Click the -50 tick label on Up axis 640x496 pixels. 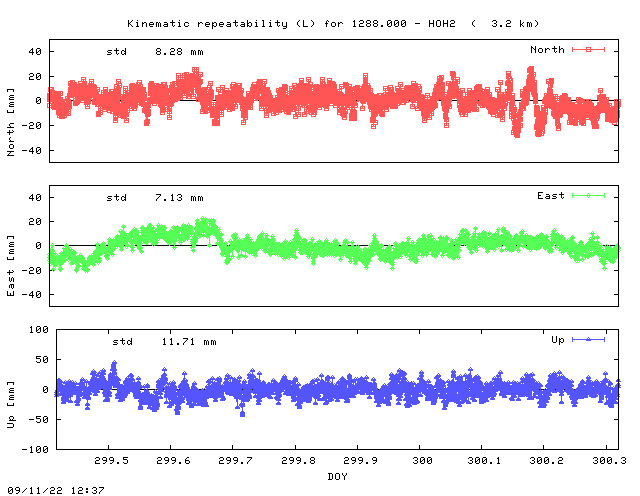point(39,420)
